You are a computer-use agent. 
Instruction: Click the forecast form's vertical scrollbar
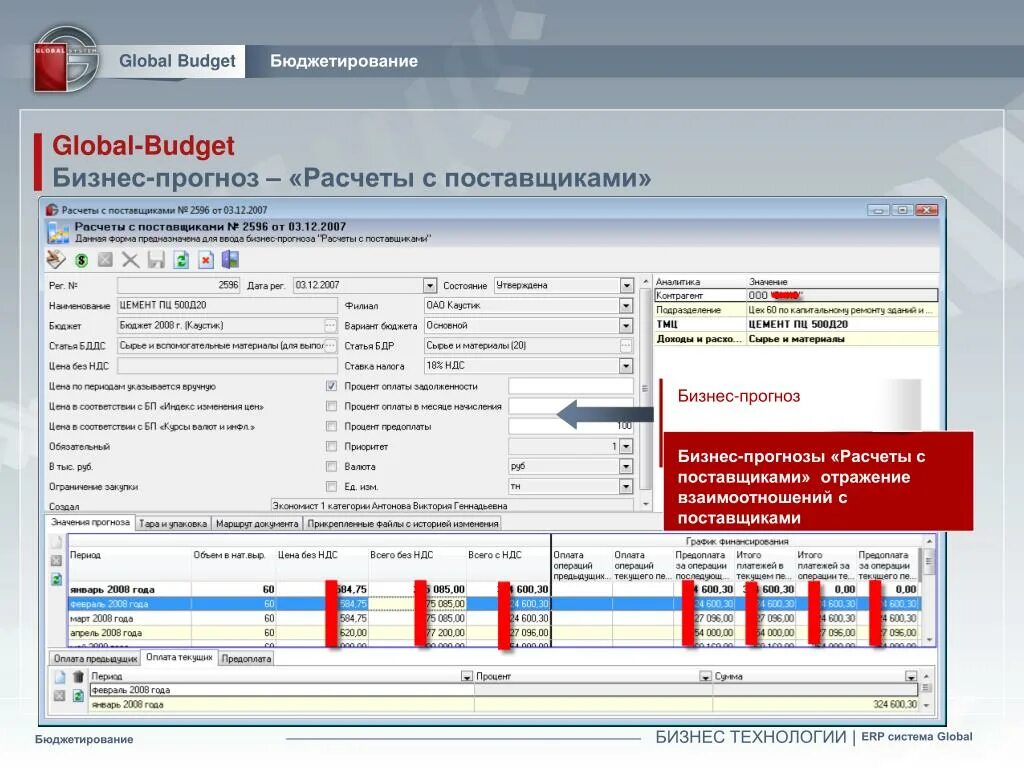[x=645, y=392]
